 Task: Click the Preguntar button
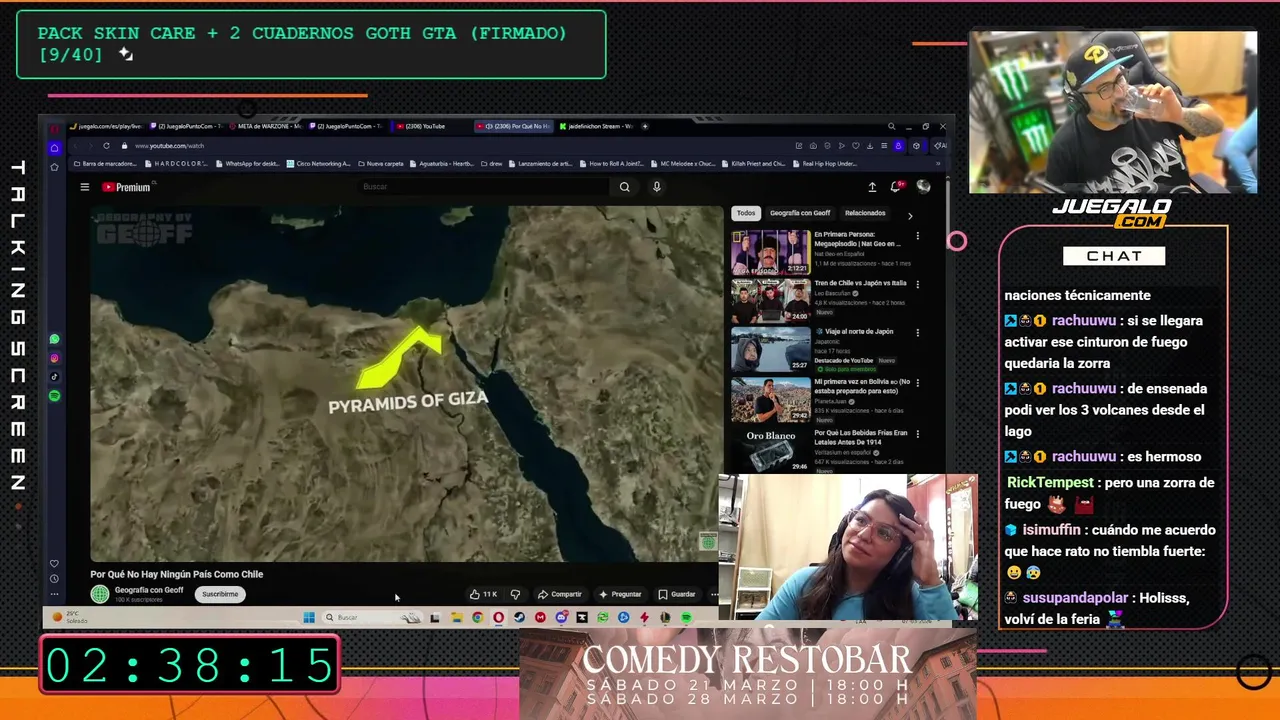620,594
